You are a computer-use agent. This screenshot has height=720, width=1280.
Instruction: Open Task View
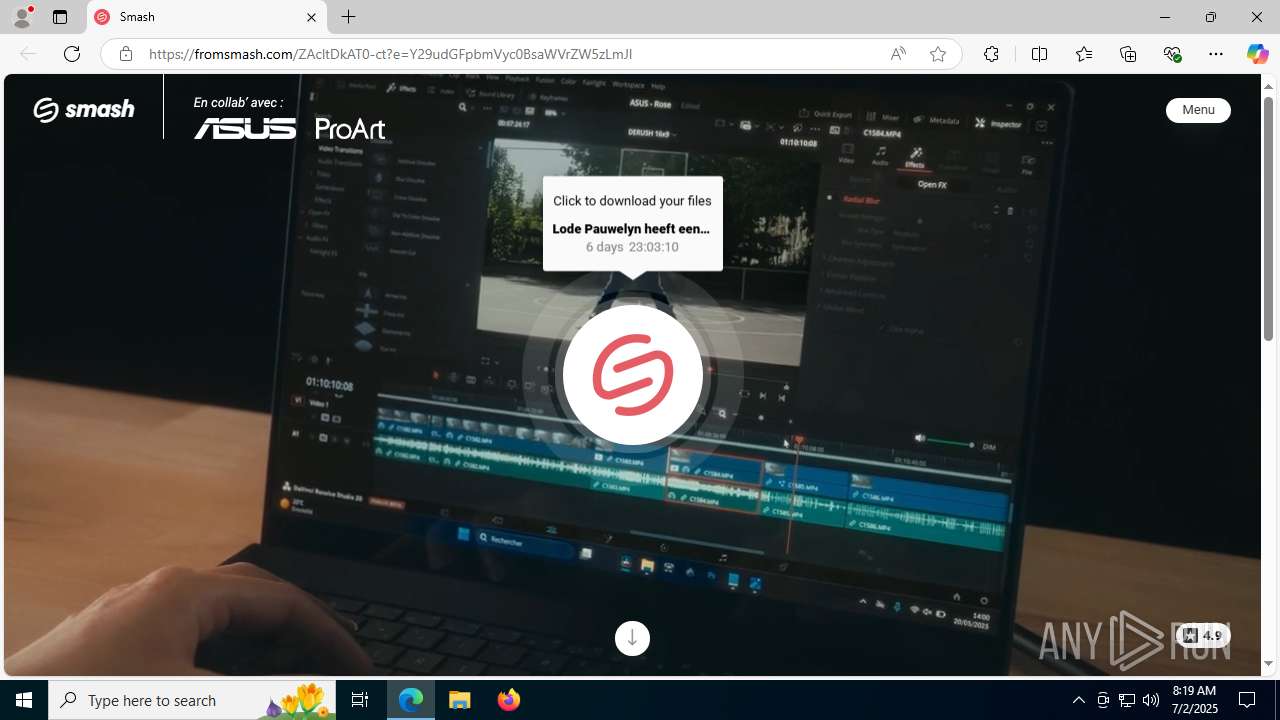tap(360, 700)
